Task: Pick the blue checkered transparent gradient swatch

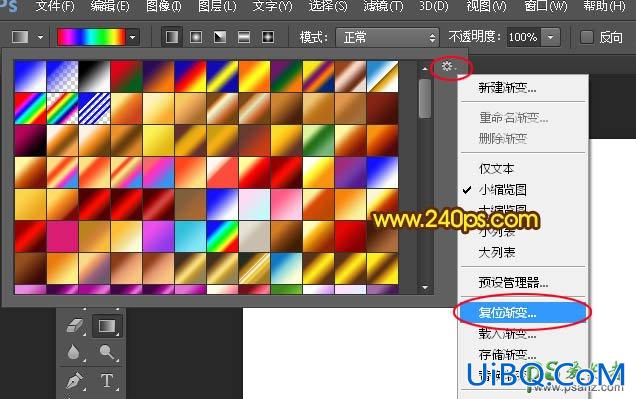Action: [62, 76]
